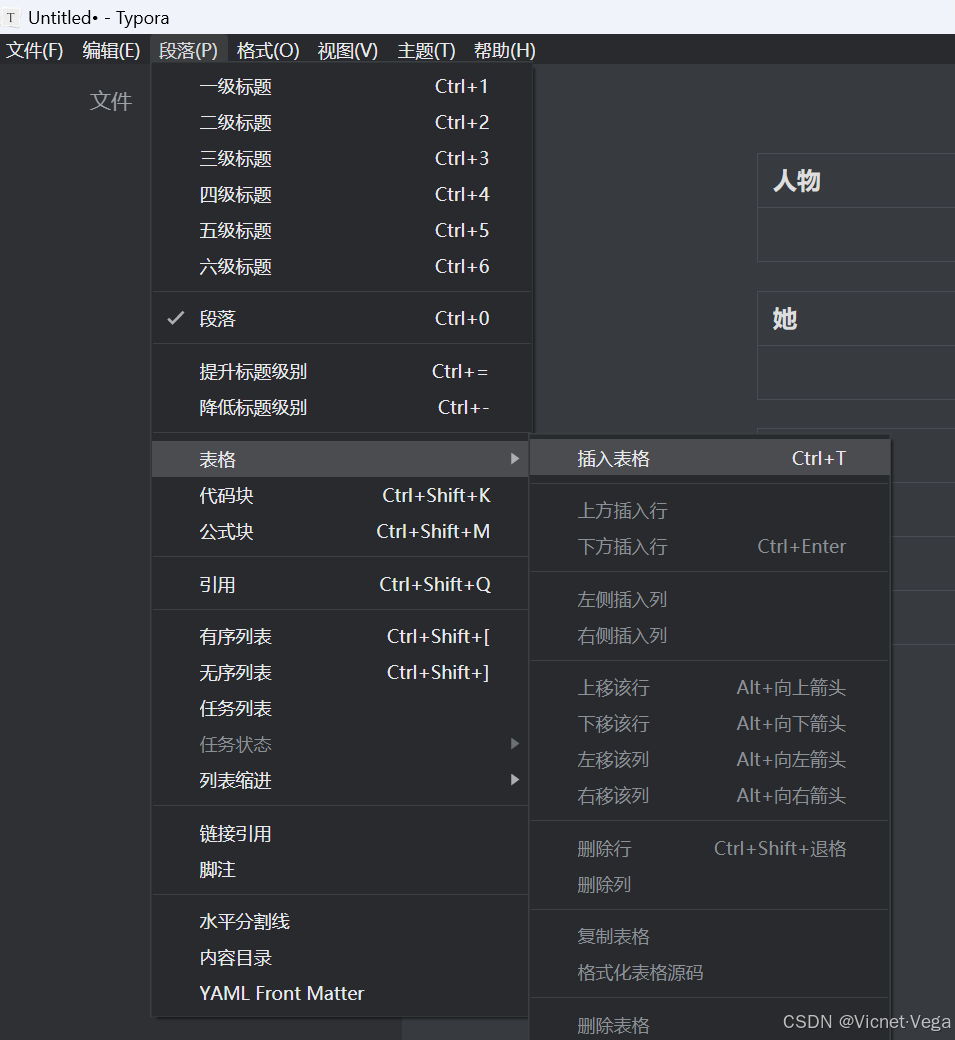Expand the 列表缩进 submenu

(x=514, y=780)
